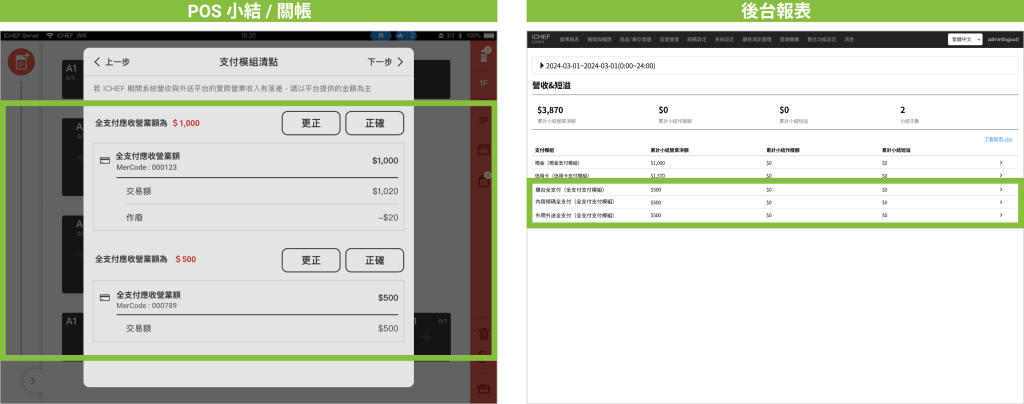Click the trash icon in the red sidebar
This screenshot has width=1024, height=404.
(483, 334)
